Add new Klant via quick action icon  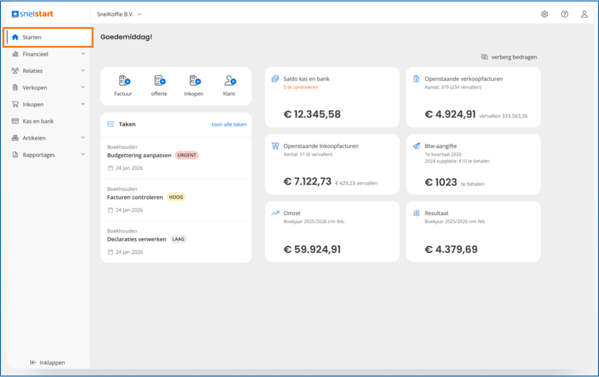click(230, 81)
